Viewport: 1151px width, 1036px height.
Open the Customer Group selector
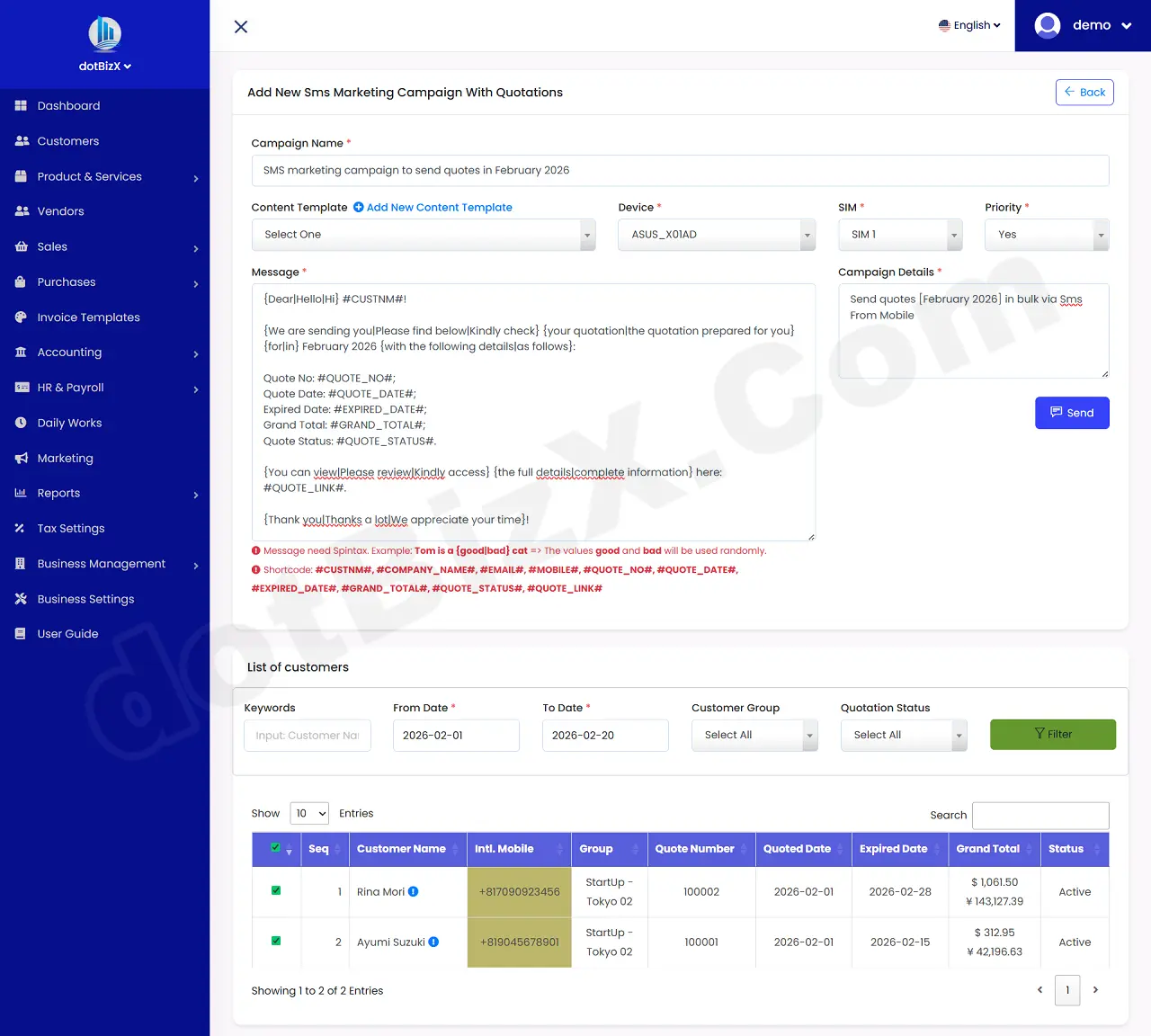[x=754, y=735]
